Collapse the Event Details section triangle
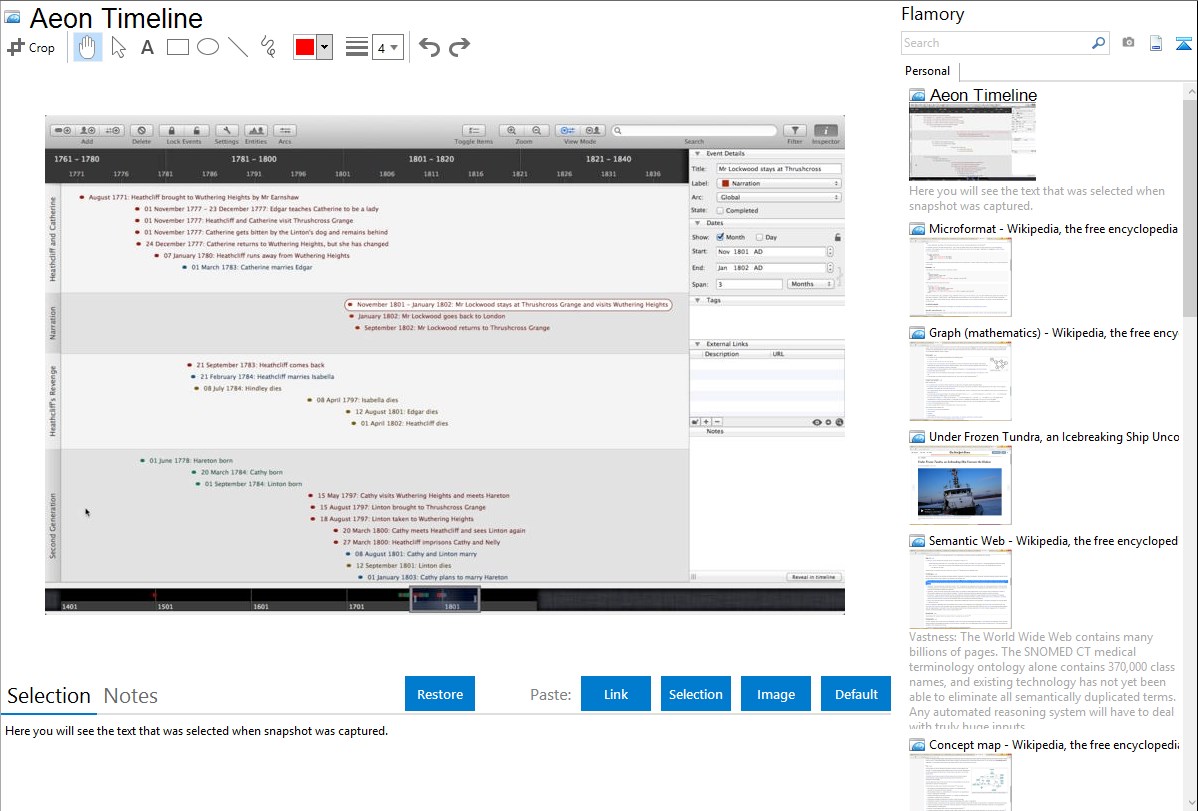 pos(697,154)
